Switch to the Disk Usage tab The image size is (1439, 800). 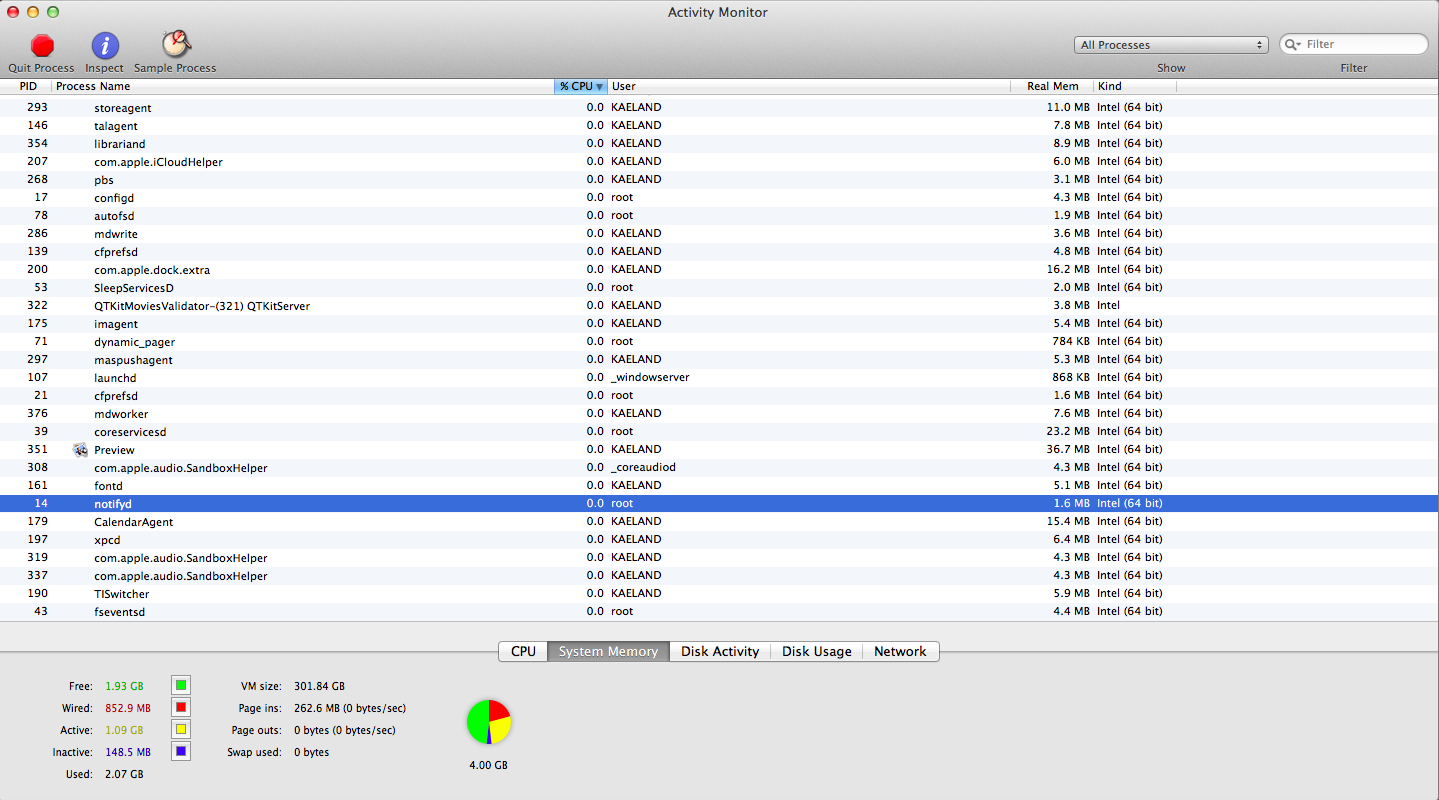[817, 651]
